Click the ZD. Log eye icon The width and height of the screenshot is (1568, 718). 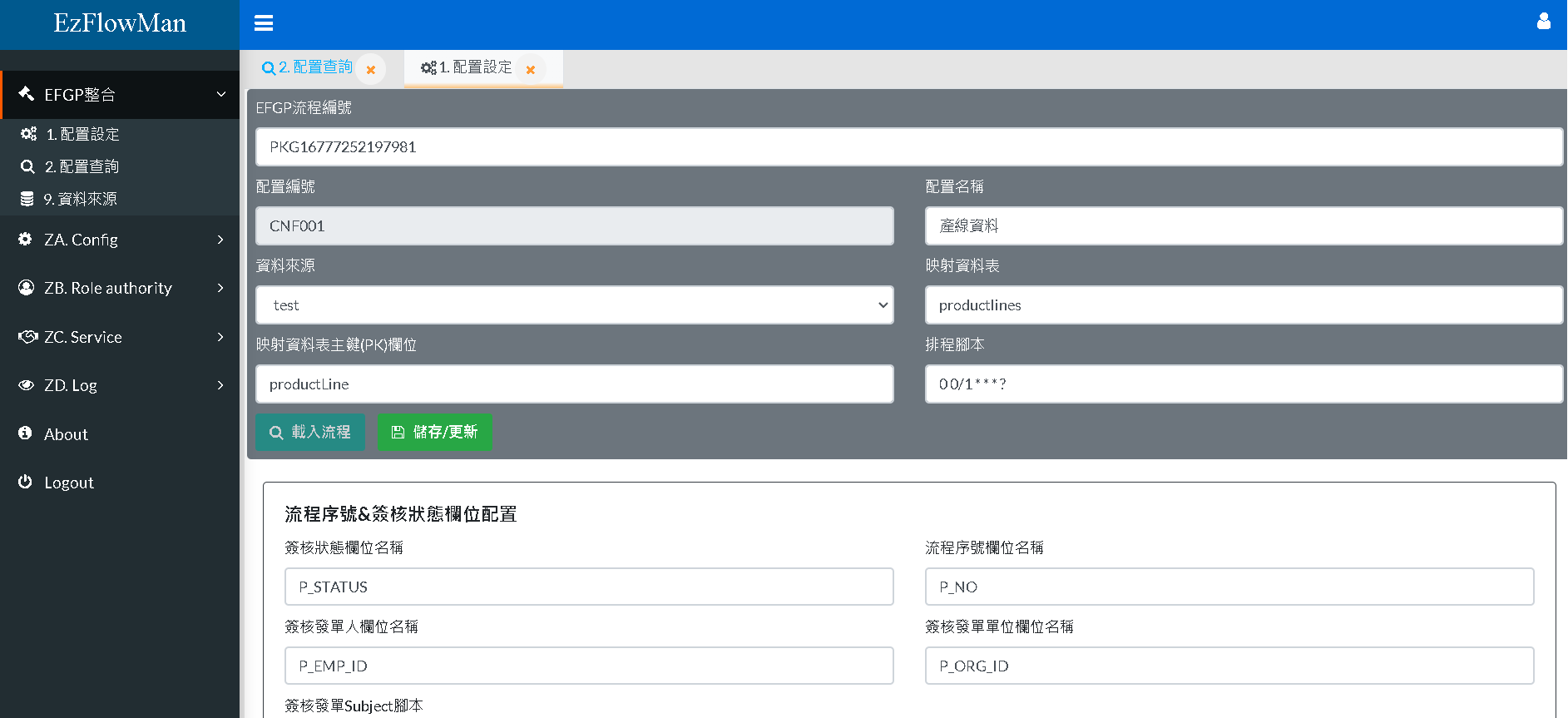click(x=27, y=385)
